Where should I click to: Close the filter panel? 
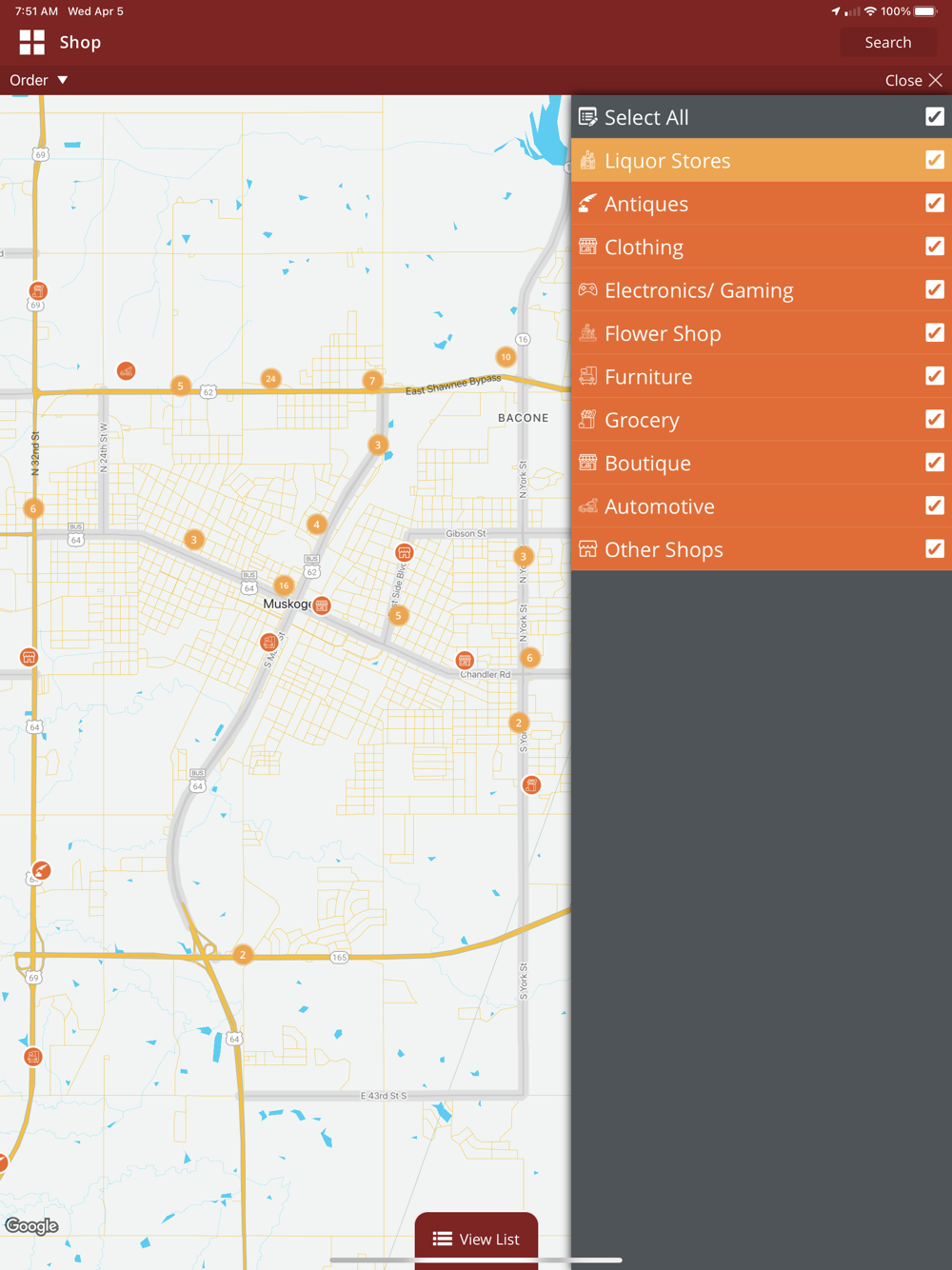pyautogui.click(x=914, y=80)
